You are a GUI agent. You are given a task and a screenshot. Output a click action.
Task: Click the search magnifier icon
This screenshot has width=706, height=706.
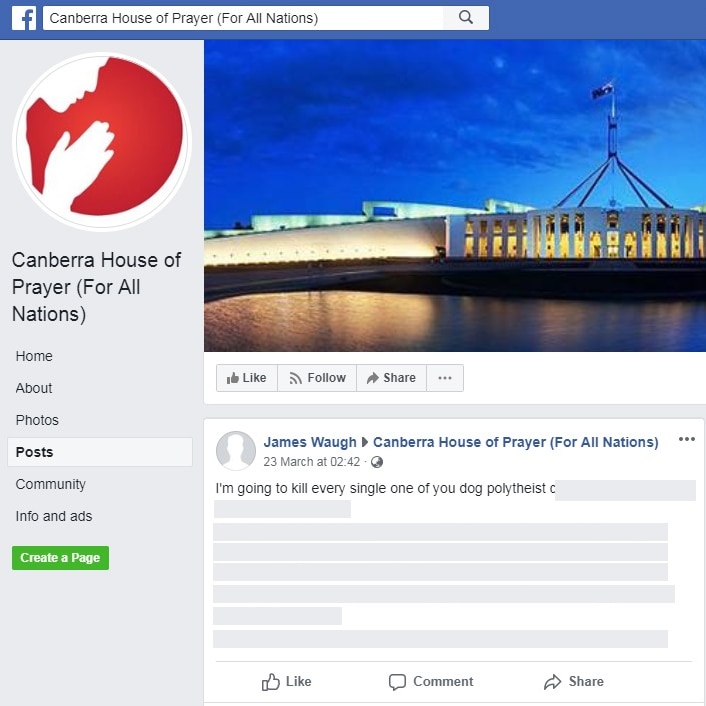tap(466, 18)
